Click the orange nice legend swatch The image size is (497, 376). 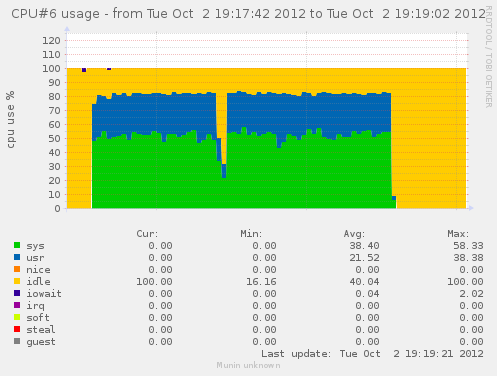tap(17, 269)
